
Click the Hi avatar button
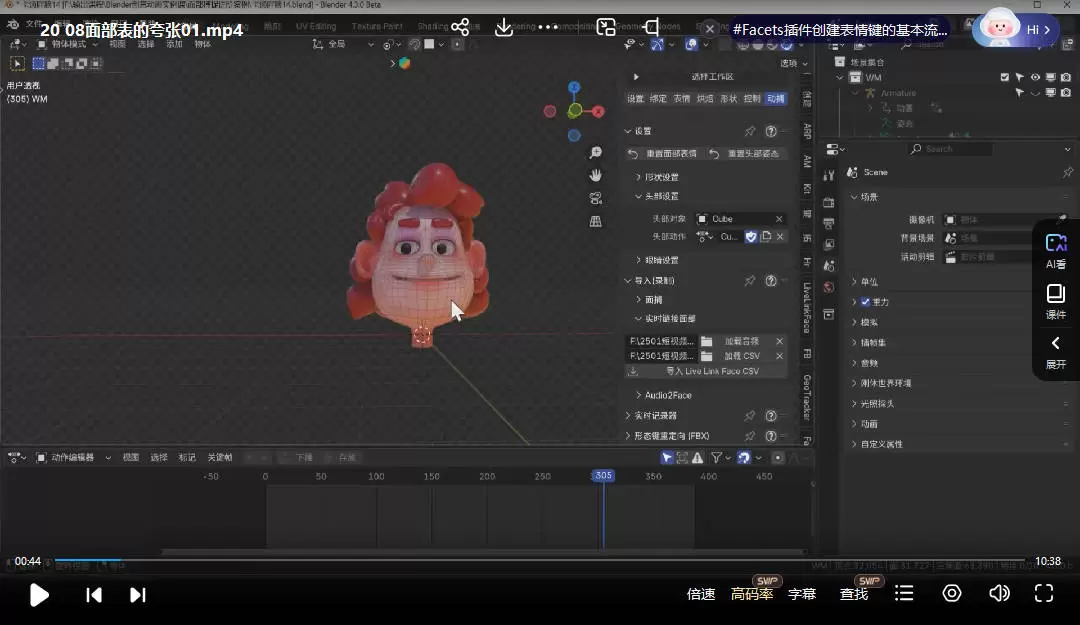(x=1015, y=30)
